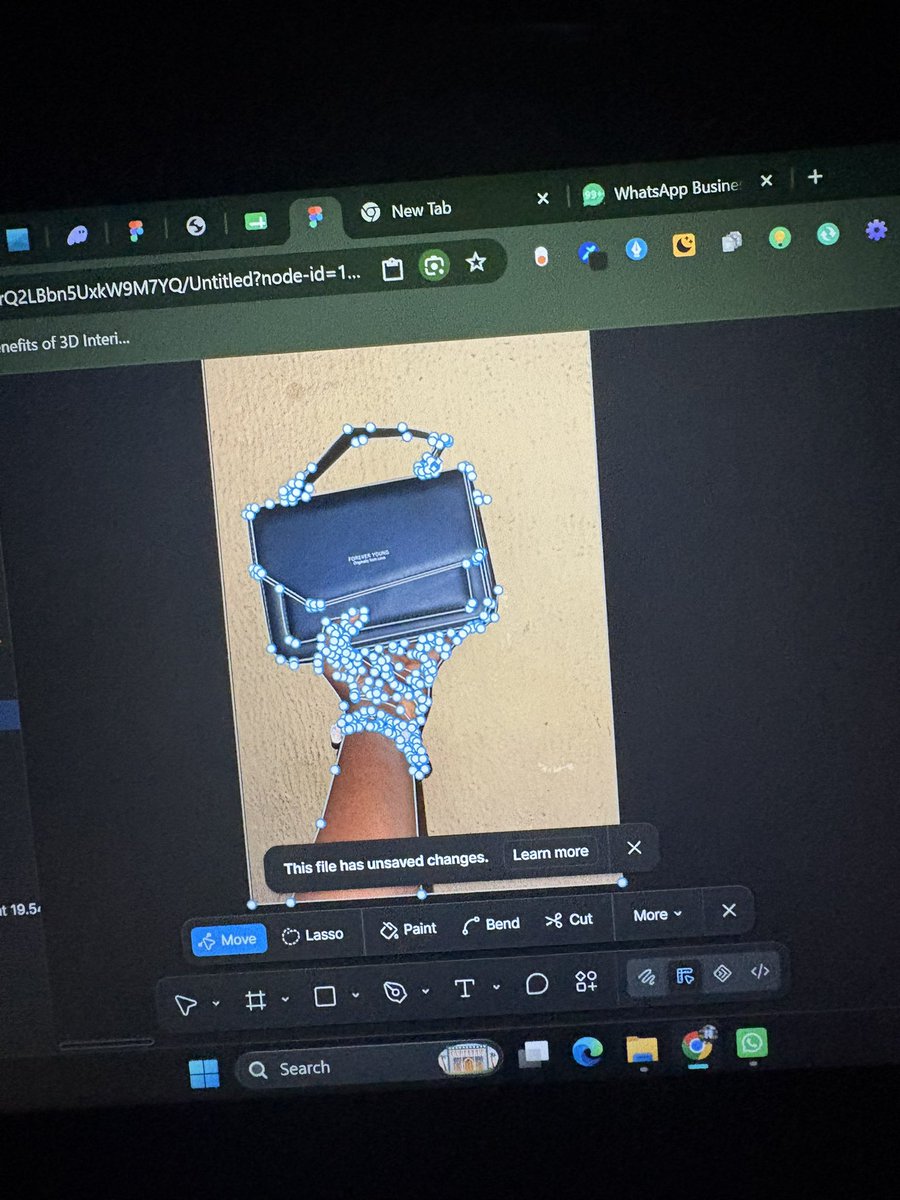Dismiss the unsaved changes notification

634,848
